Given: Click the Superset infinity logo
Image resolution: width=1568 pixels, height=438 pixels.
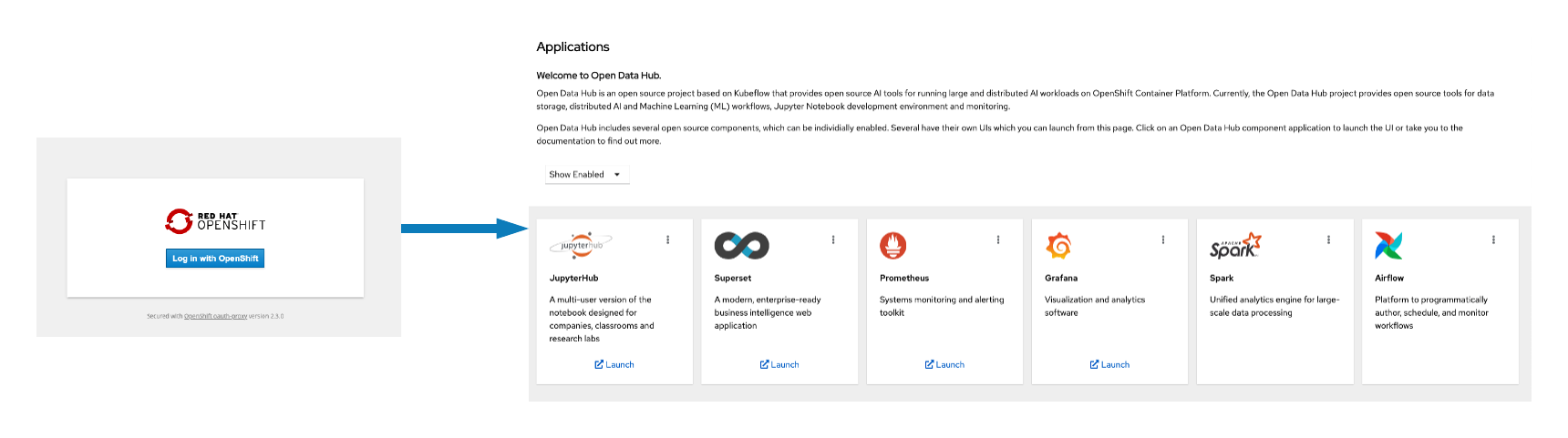Looking at the screenshot, I should [x=741, y=245].
